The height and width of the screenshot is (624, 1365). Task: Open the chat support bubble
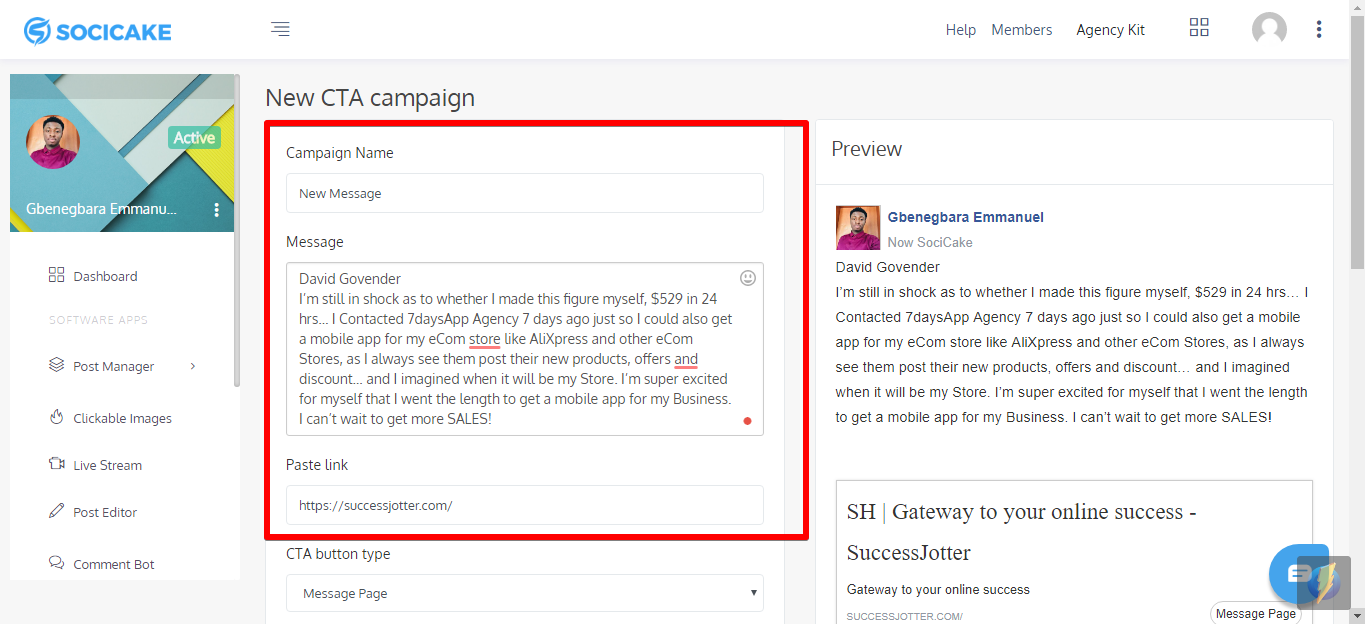(1298, 573)
